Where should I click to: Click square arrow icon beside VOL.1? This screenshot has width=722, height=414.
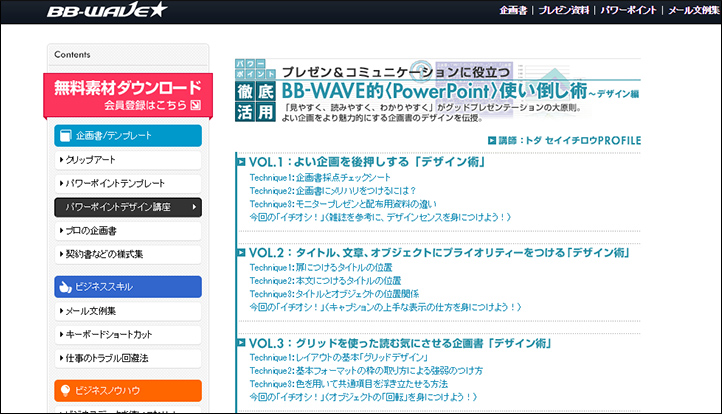[241, 162]
